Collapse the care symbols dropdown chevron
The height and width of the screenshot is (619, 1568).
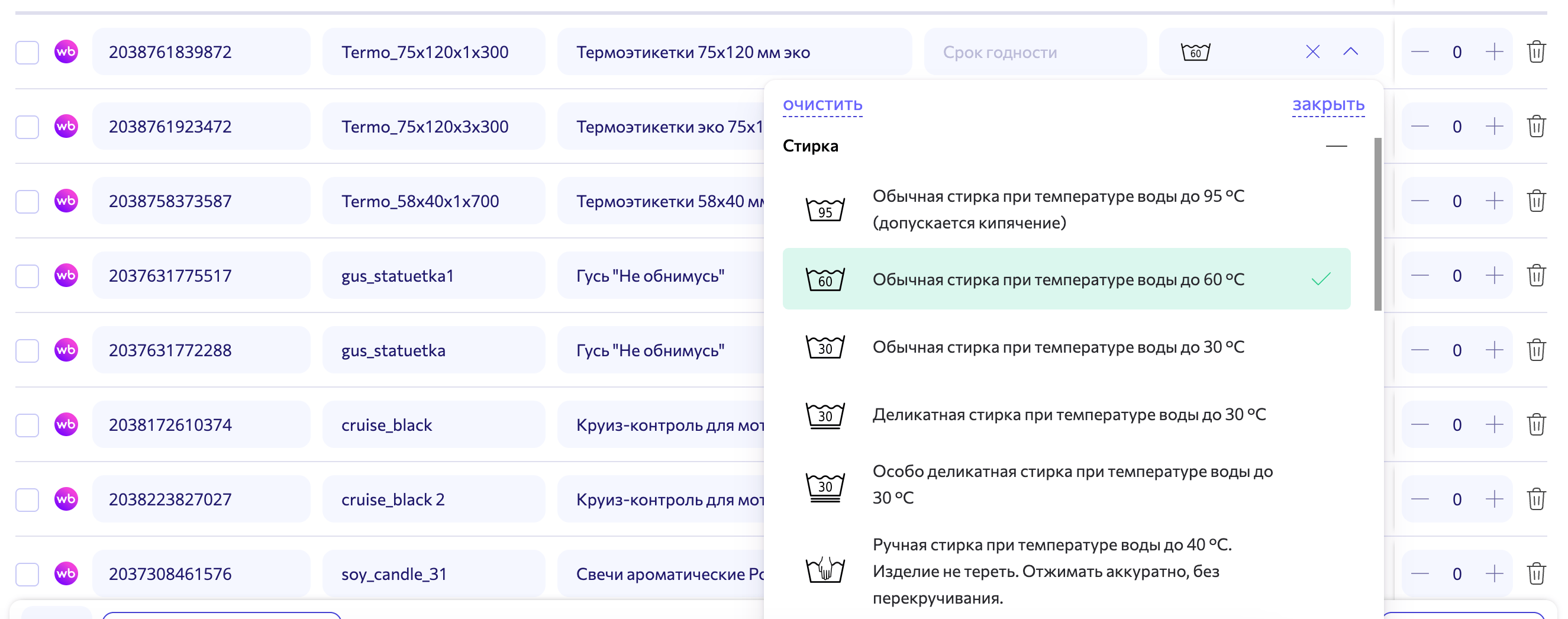click(x=1351, y=51)
